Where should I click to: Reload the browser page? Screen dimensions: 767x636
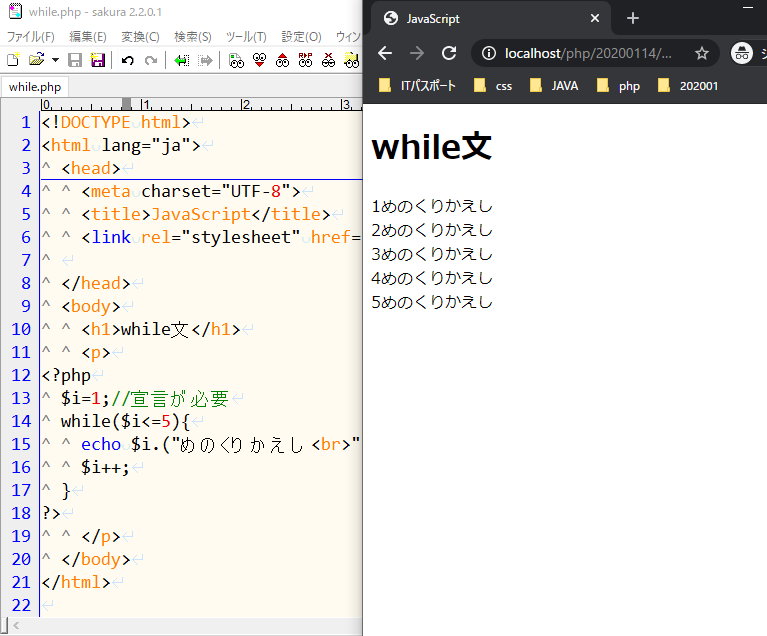[449, 53]
